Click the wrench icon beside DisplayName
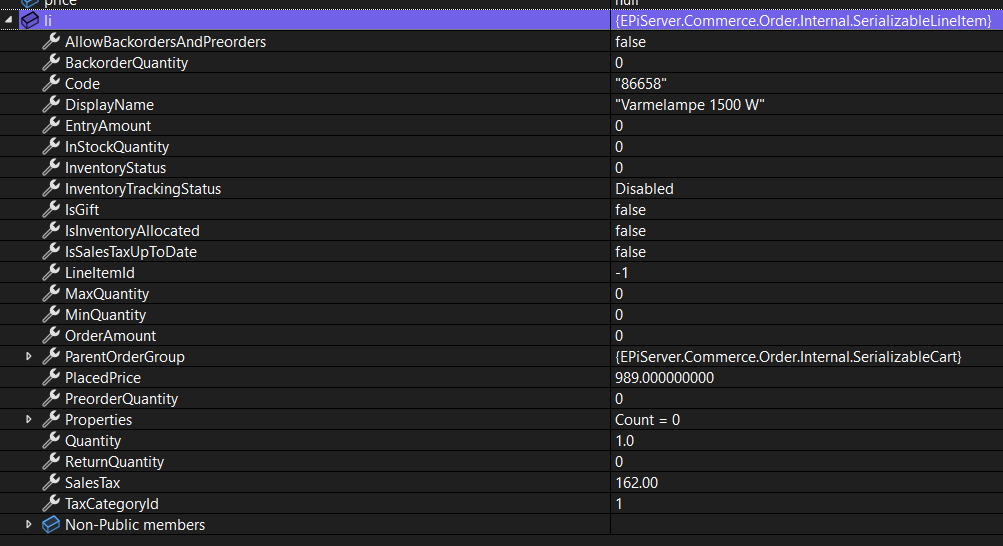 [x=51, y=105]
